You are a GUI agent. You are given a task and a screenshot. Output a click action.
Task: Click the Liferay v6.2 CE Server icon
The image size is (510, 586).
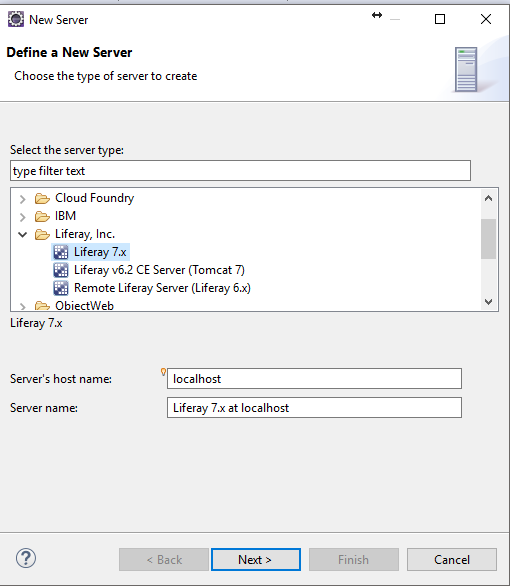61,270
